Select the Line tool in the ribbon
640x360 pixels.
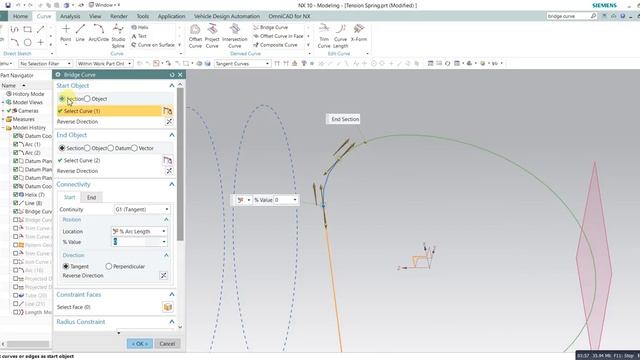tap(80, 33)
